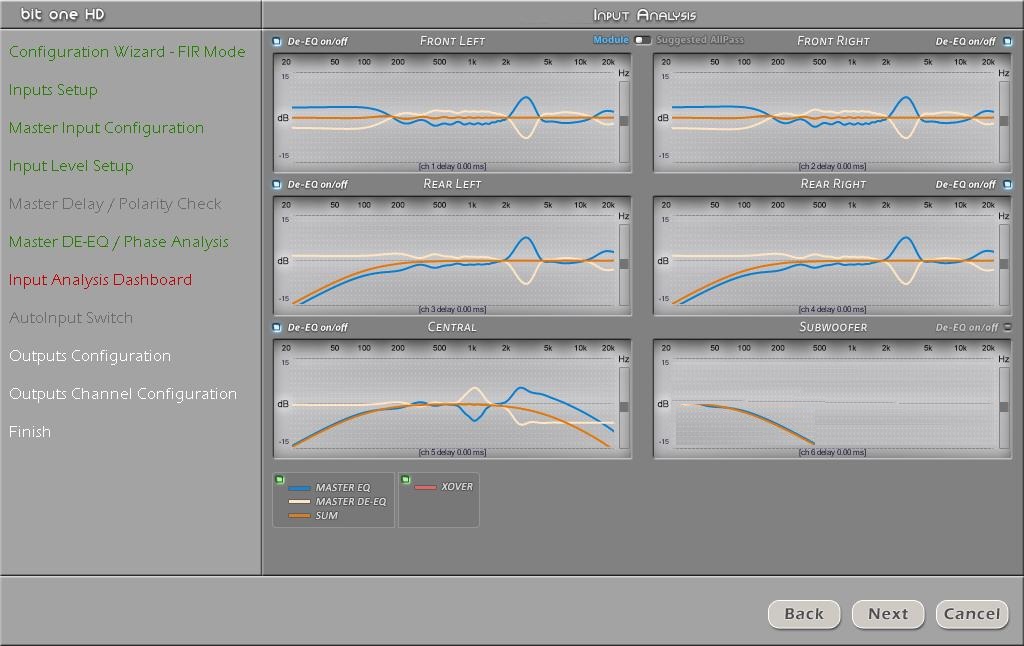Toggle De-EQ for Rear Right channel
1024x646 pixels.
click(x=1007, y=185)
